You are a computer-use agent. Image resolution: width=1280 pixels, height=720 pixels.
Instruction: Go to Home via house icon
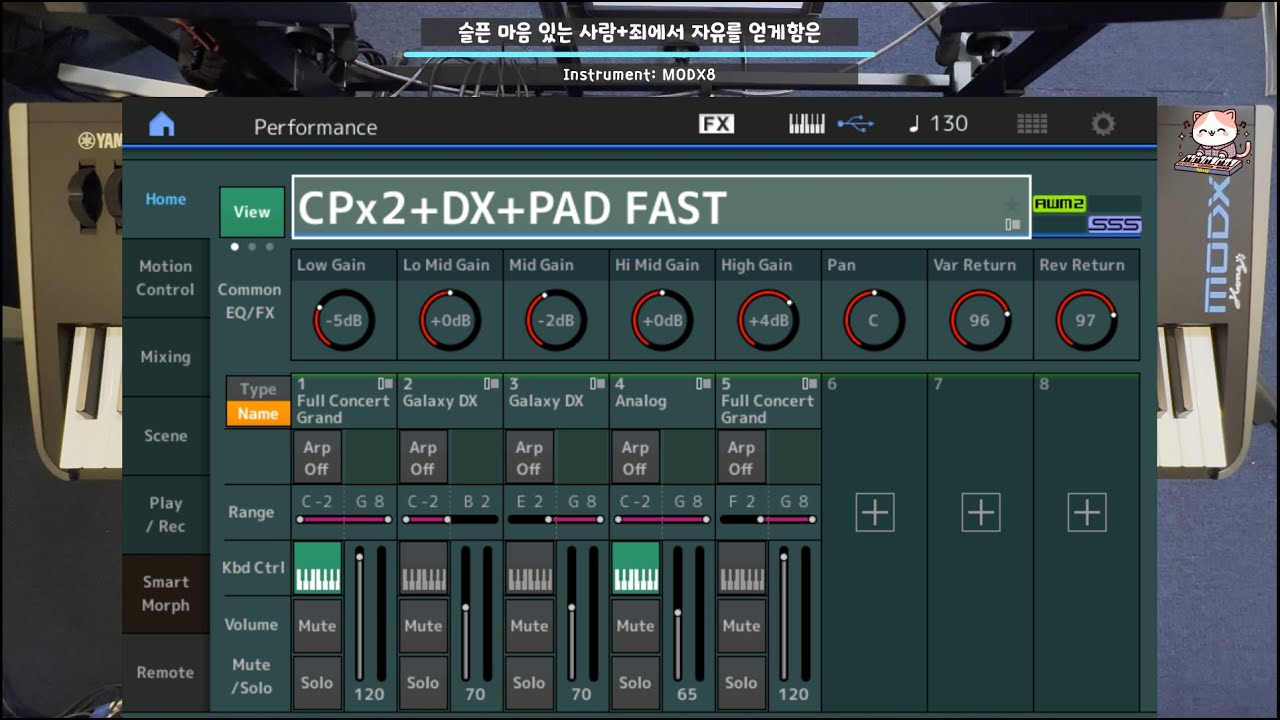coord(161,124)
